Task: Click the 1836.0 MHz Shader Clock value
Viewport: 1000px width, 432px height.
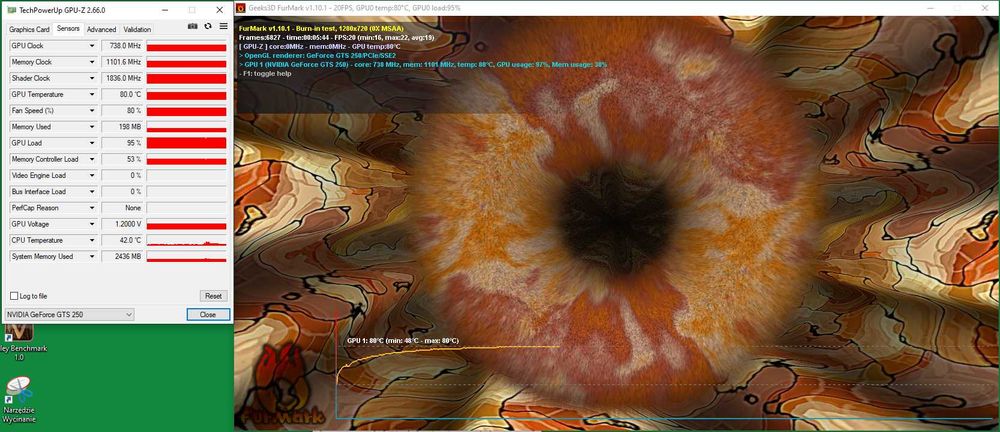Action: (x=122, y=78)
